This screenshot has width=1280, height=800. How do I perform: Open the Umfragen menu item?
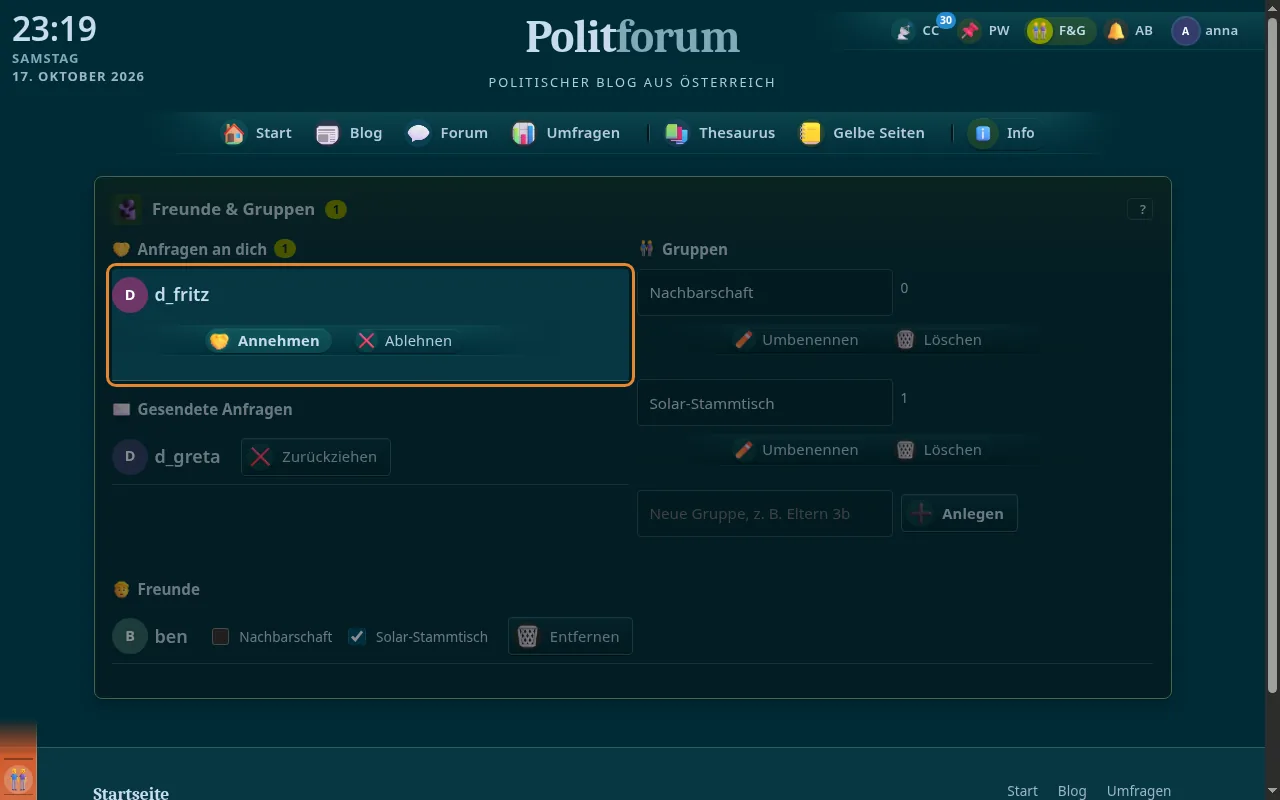[566, 133]
